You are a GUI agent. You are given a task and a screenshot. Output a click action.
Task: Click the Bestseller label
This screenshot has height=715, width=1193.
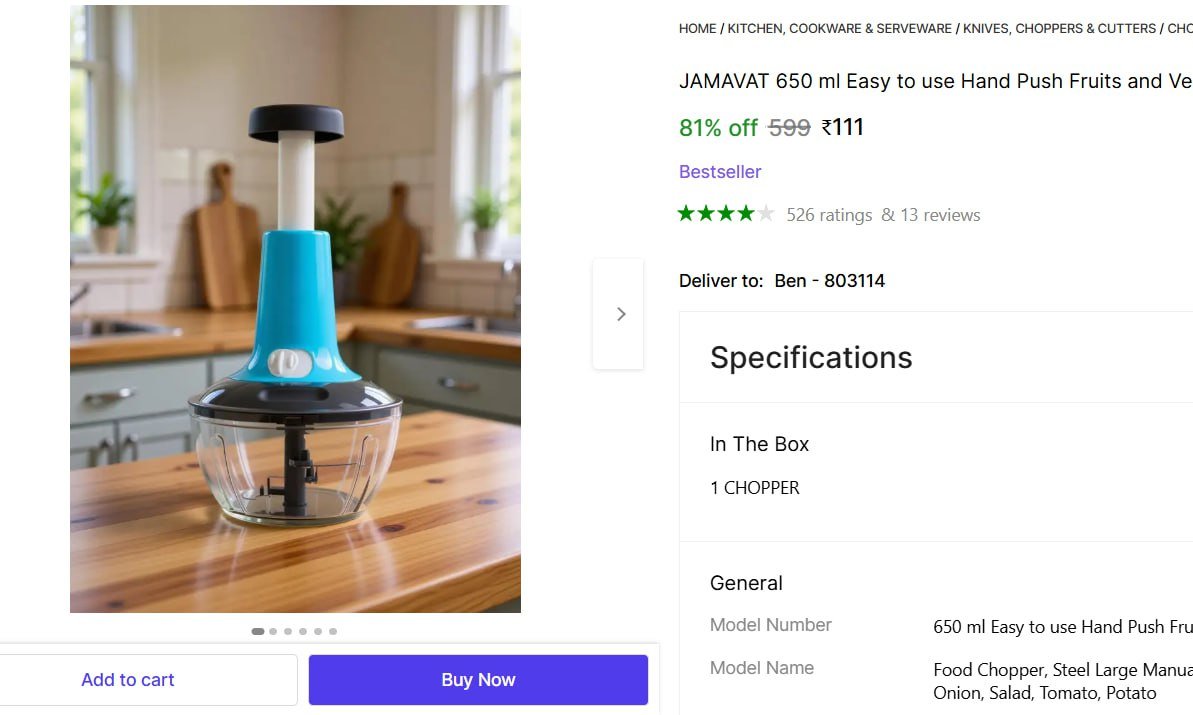[x=720, y=171]
